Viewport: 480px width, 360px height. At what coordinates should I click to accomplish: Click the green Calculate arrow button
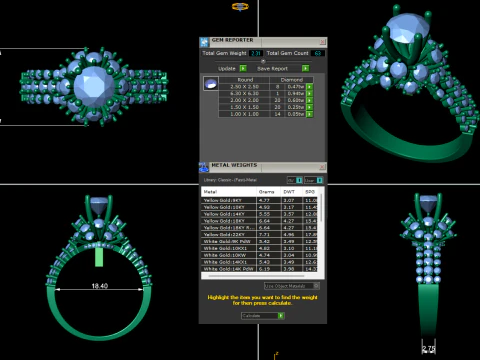coord(281,316)
